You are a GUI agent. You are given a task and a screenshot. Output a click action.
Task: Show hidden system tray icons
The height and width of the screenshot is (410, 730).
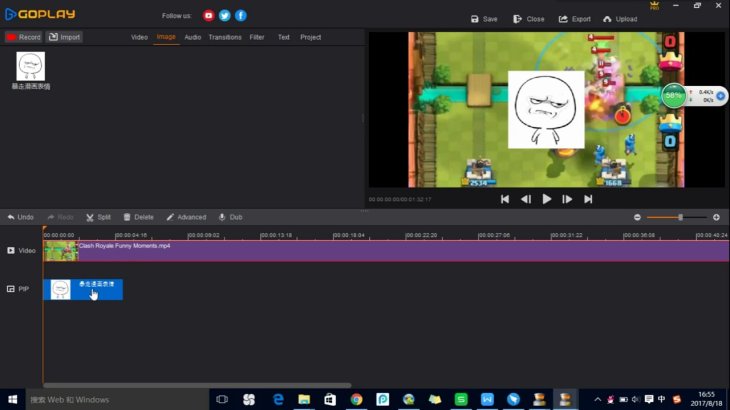(597, 399)
